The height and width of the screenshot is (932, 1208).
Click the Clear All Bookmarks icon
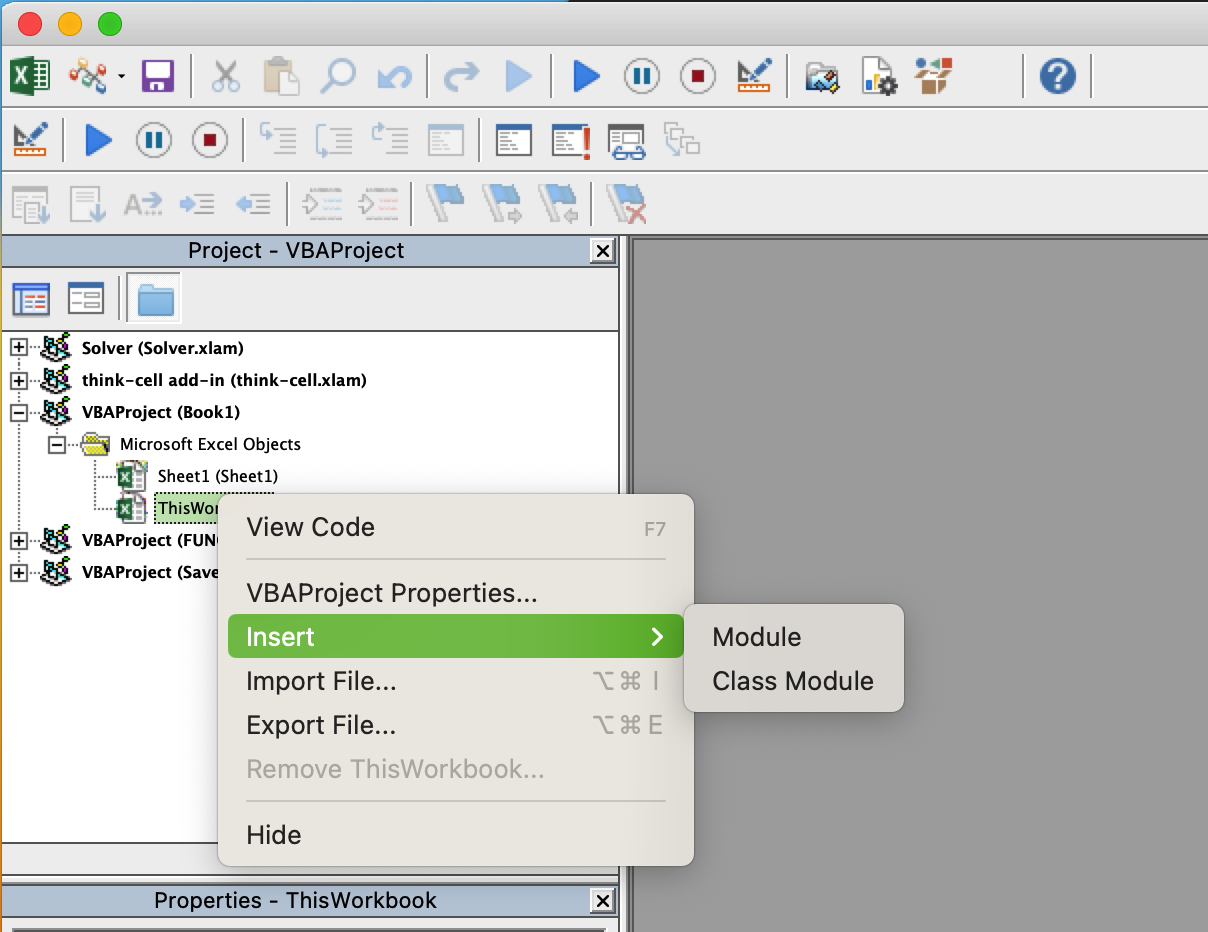point(627,203)
